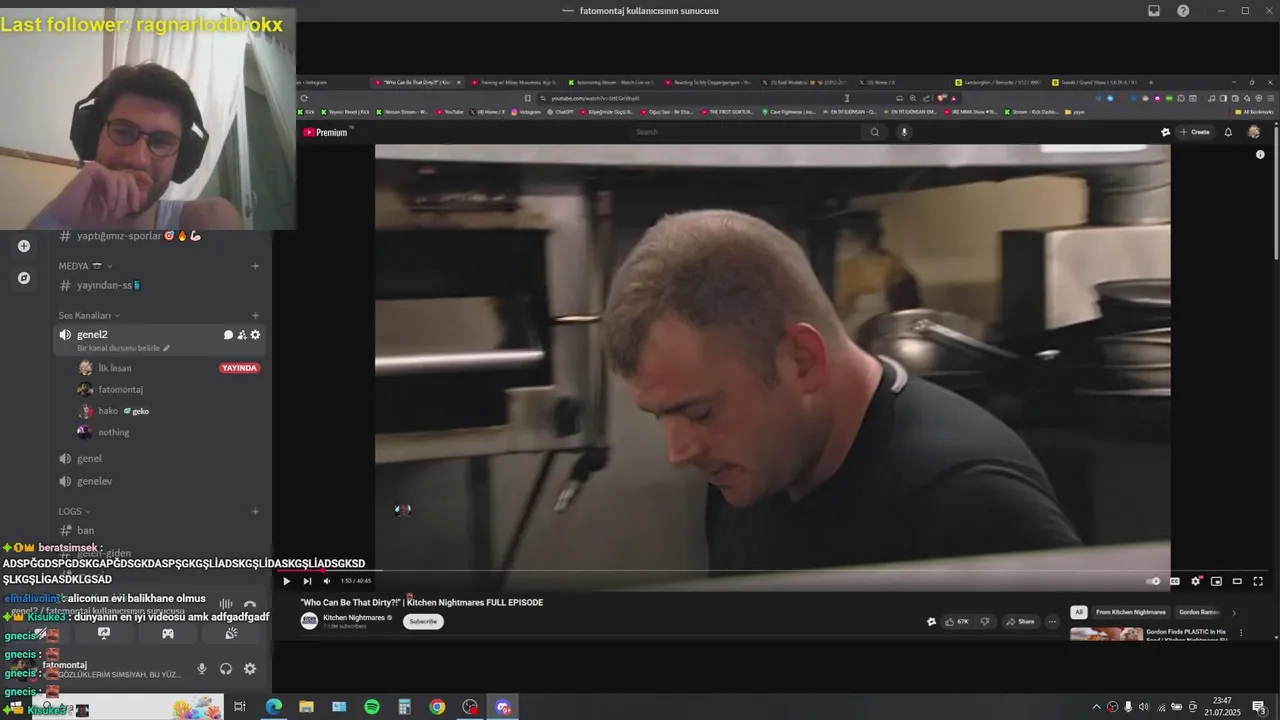The width and height of the screenshot is (1280, 720).
Task: Select the All filter chip
Action: 1078,612
